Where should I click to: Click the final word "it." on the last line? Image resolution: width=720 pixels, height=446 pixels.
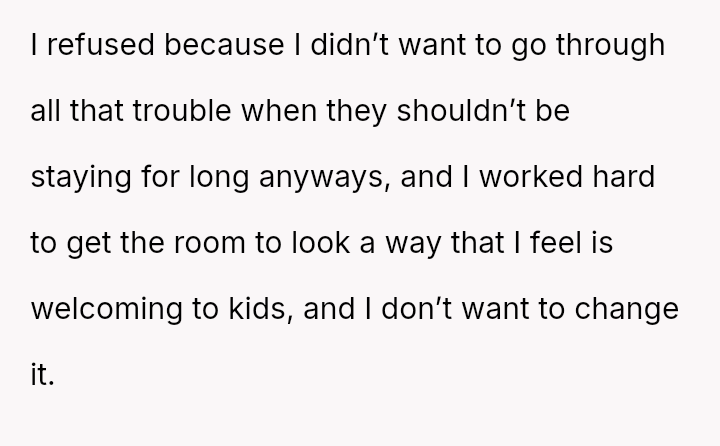click(x=44, y=375)
